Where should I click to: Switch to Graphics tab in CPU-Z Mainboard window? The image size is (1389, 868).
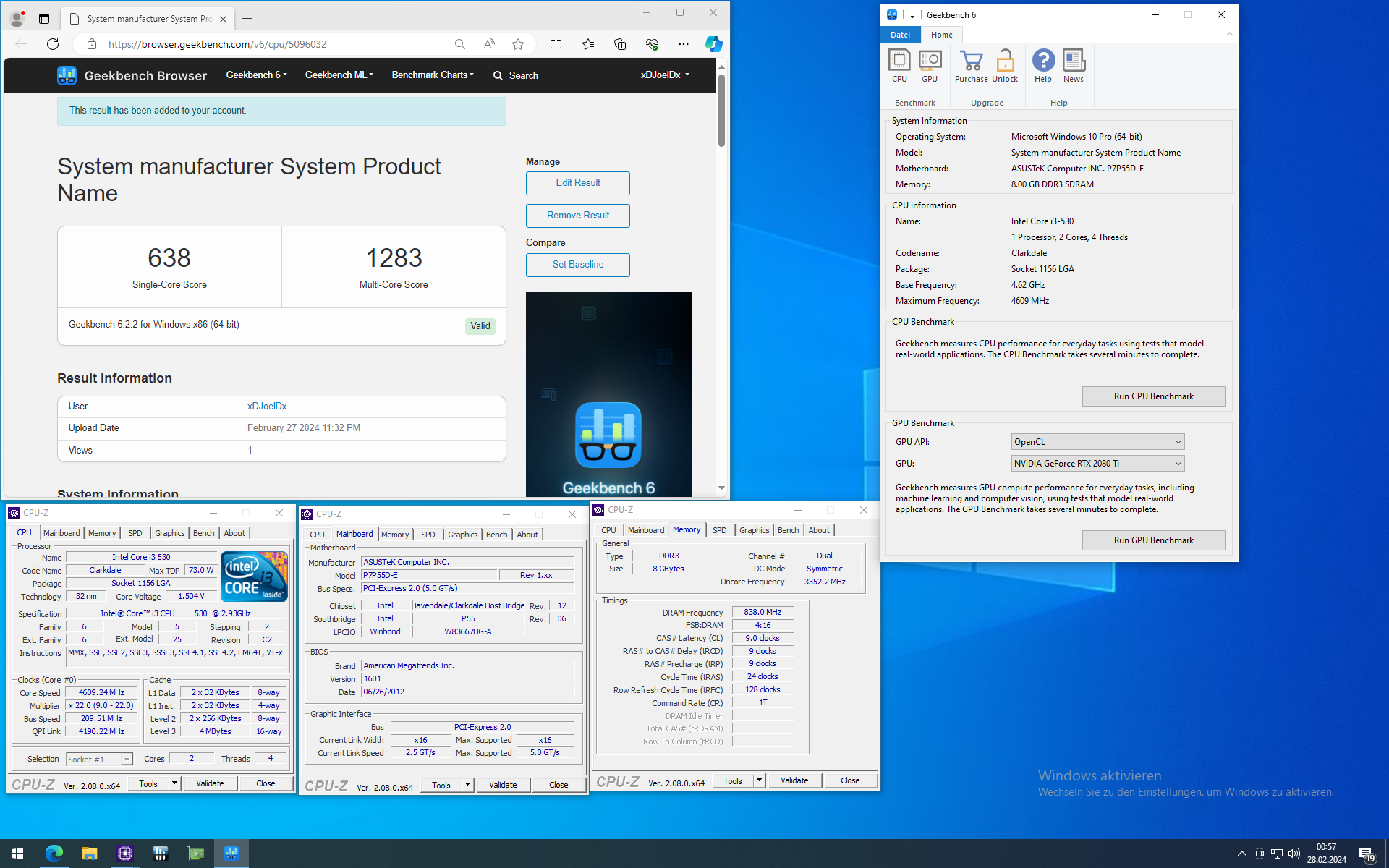(x=462, y=535)
